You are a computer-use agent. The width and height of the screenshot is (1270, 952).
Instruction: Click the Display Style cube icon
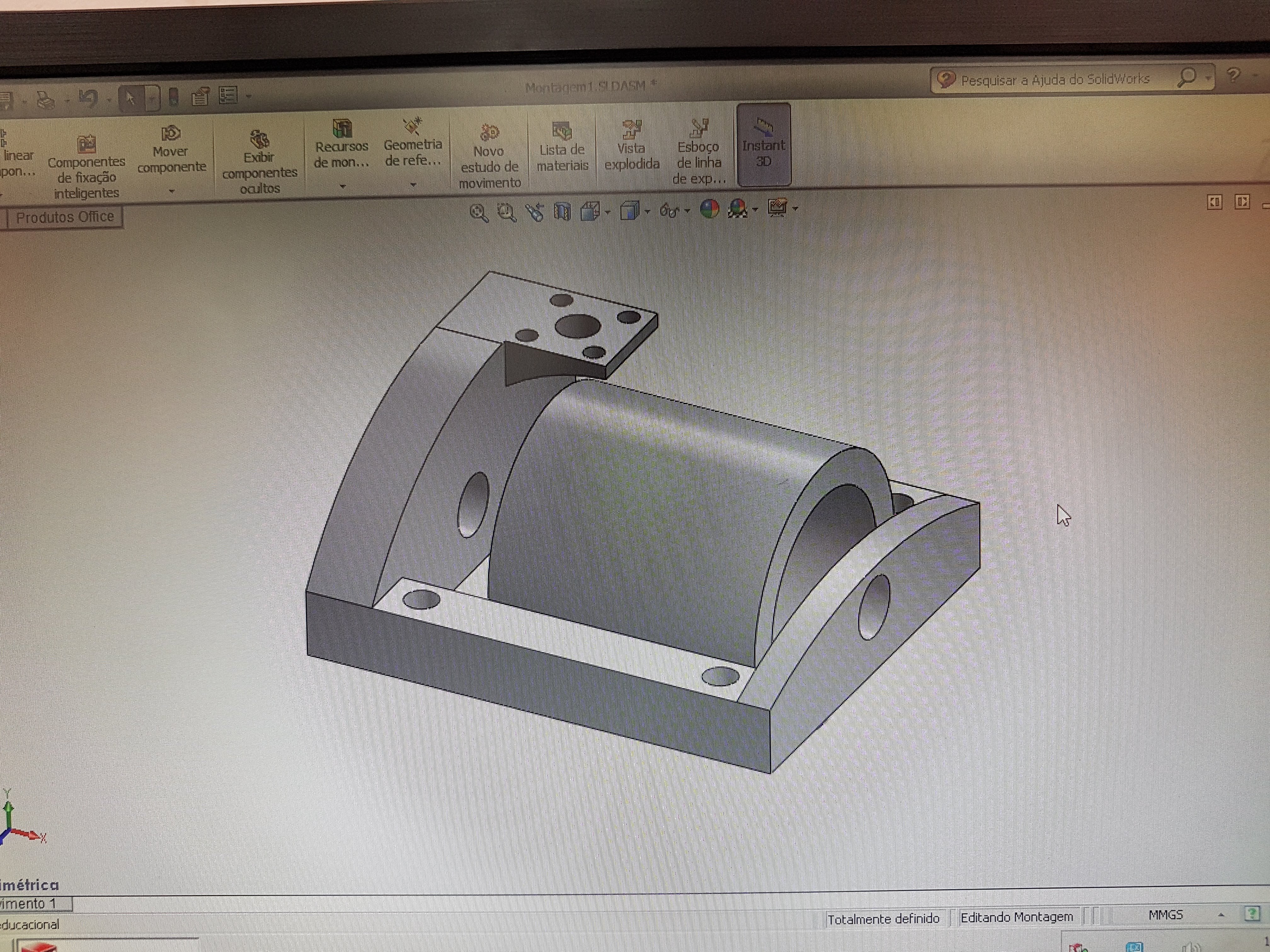[x=630, y=211]
